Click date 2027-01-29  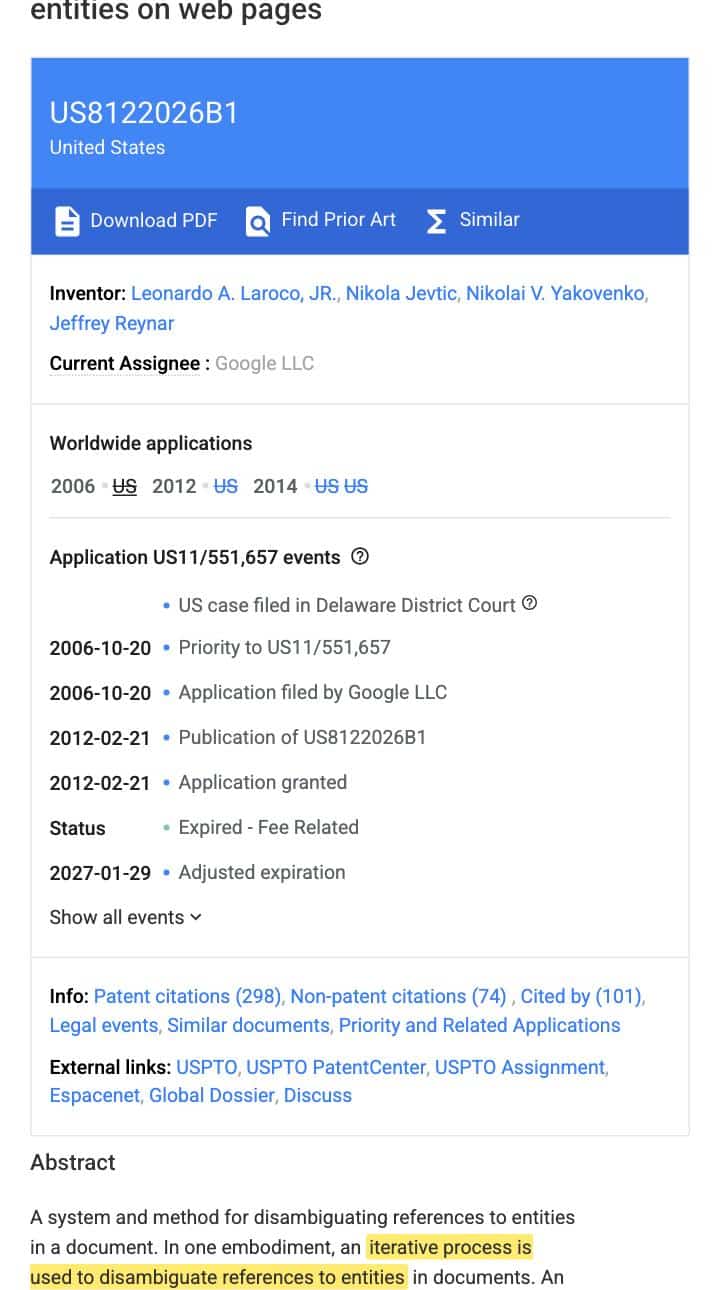pyautogui.click(x=100, y=873)
